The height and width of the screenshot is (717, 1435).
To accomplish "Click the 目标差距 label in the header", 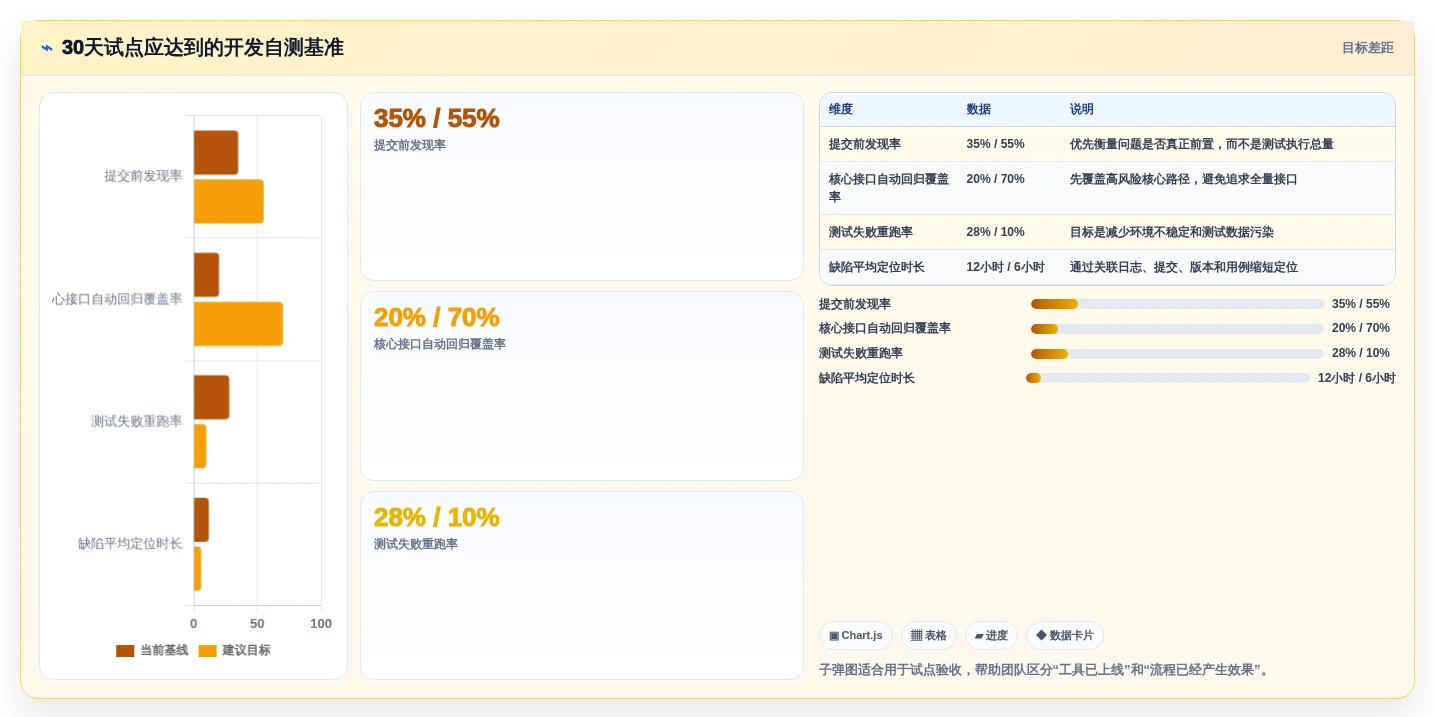I will [x=1367, y=48].
